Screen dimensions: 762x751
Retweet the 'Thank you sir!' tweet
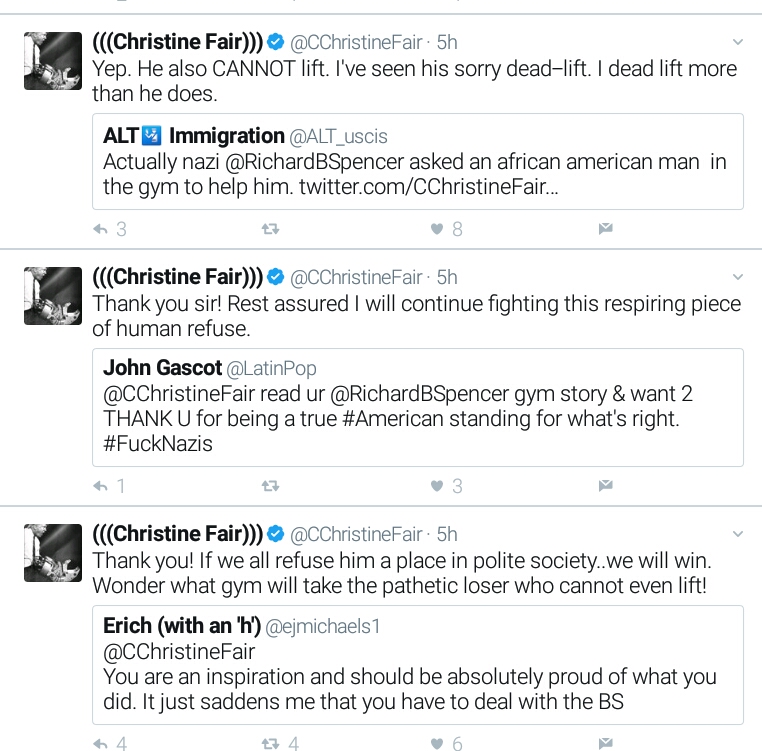tap(270, 486)
